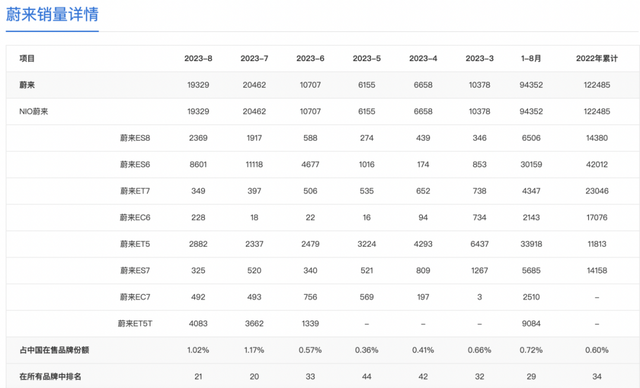The height and width of the screenshot is (388, 640).
Task: Open the 蔚来 brand row label
Action: pyautogui.click(x=27, y=85)
